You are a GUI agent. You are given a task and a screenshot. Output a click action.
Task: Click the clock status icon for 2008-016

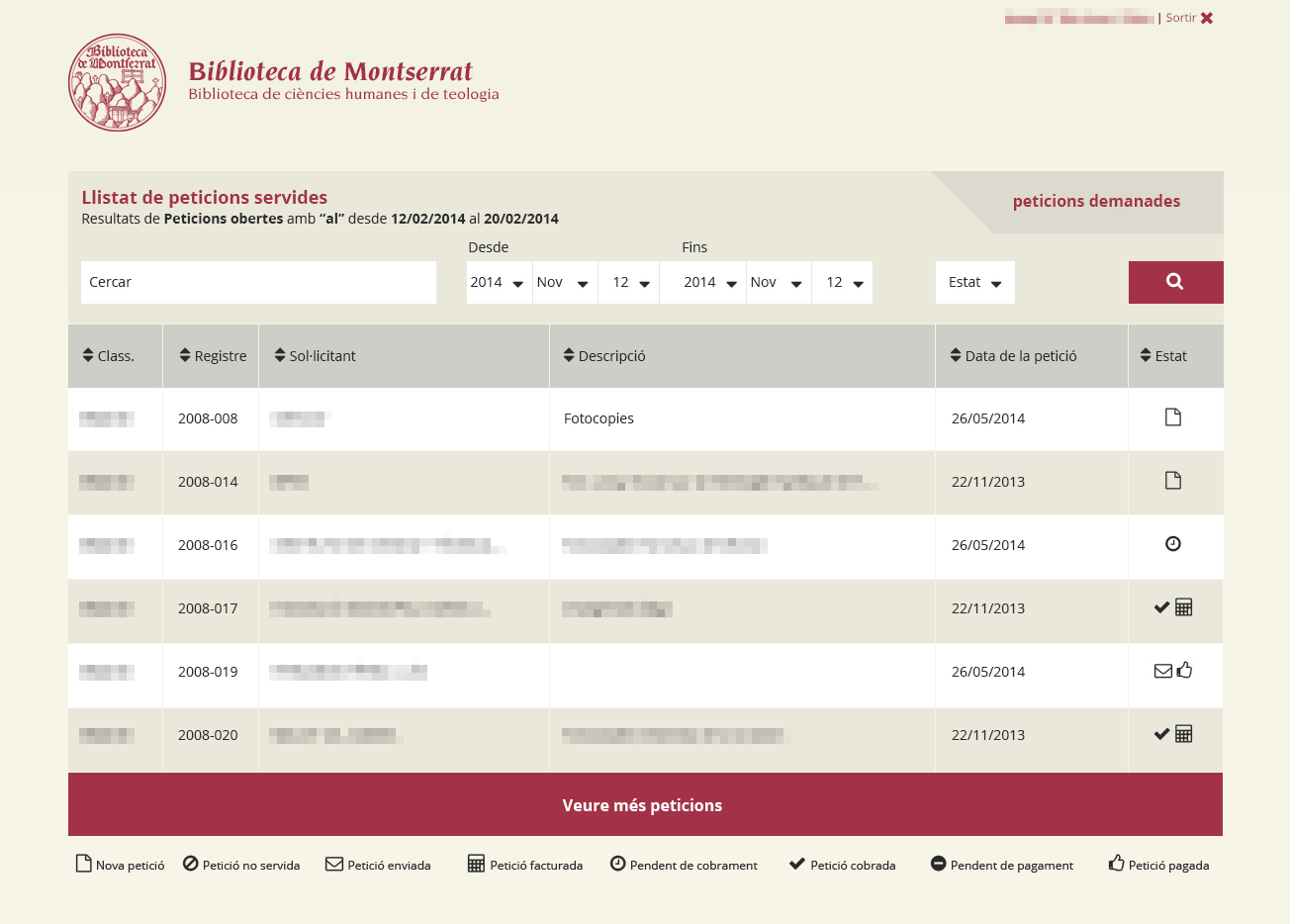pos(1173,544)
